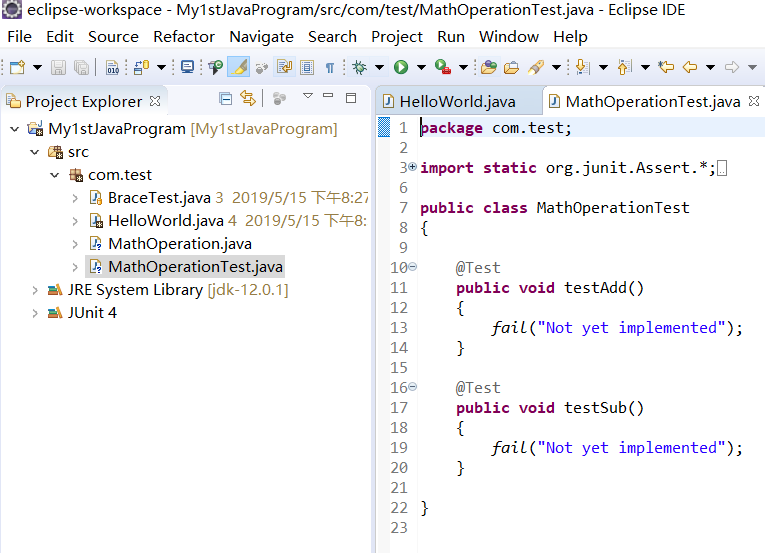This screenshot has height=553, width=765.
Task: Close the MathOperationTest.java editor tab
Action: [754, 101]
